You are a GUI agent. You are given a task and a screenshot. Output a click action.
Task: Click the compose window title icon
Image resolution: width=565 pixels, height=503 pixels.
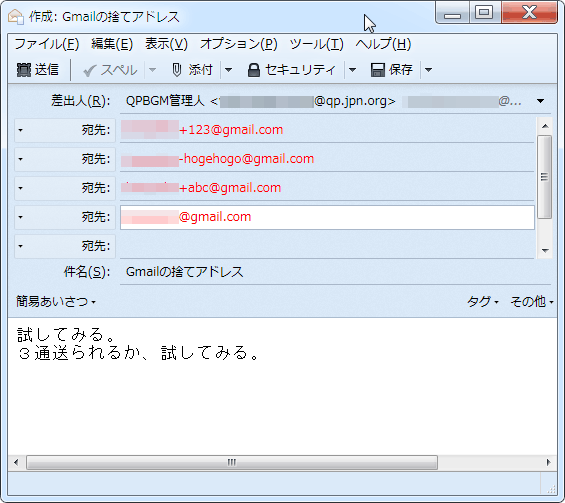click(x=16, y=17)
